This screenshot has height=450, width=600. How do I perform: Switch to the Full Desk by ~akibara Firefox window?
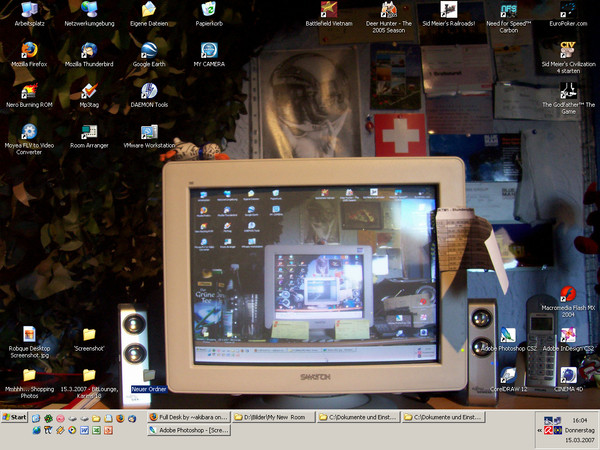click(x=189, y=417)
